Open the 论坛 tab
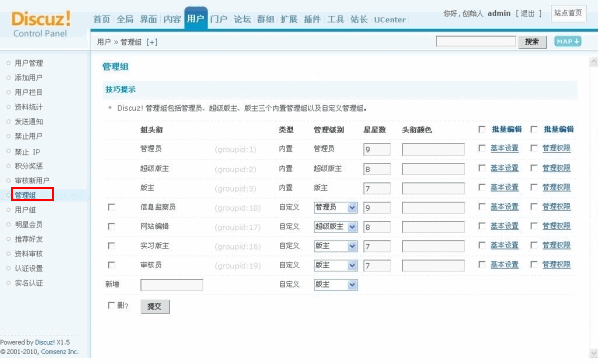This screenshot has height=364, width=598. [242, 19]
